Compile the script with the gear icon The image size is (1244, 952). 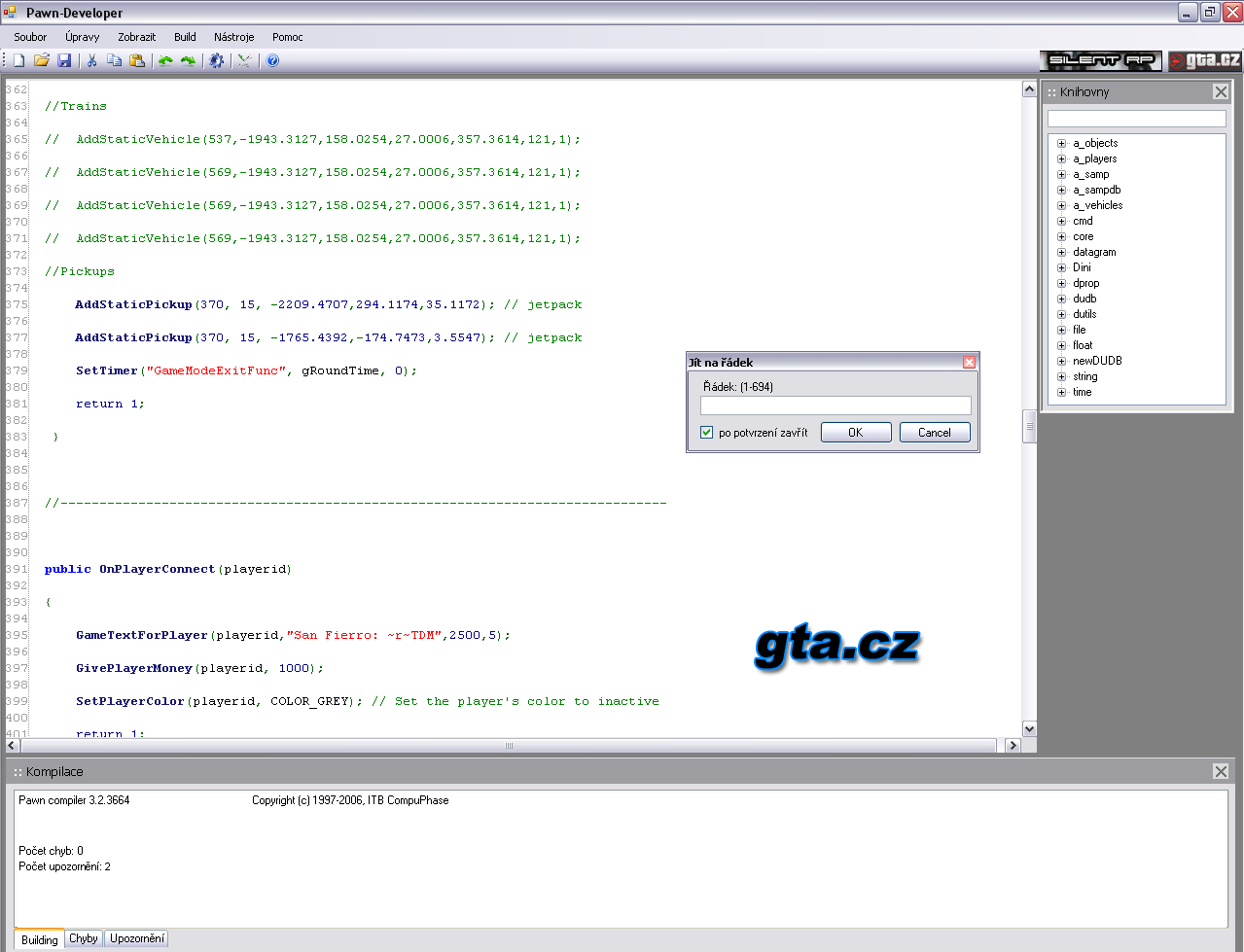tap(216, 60)
